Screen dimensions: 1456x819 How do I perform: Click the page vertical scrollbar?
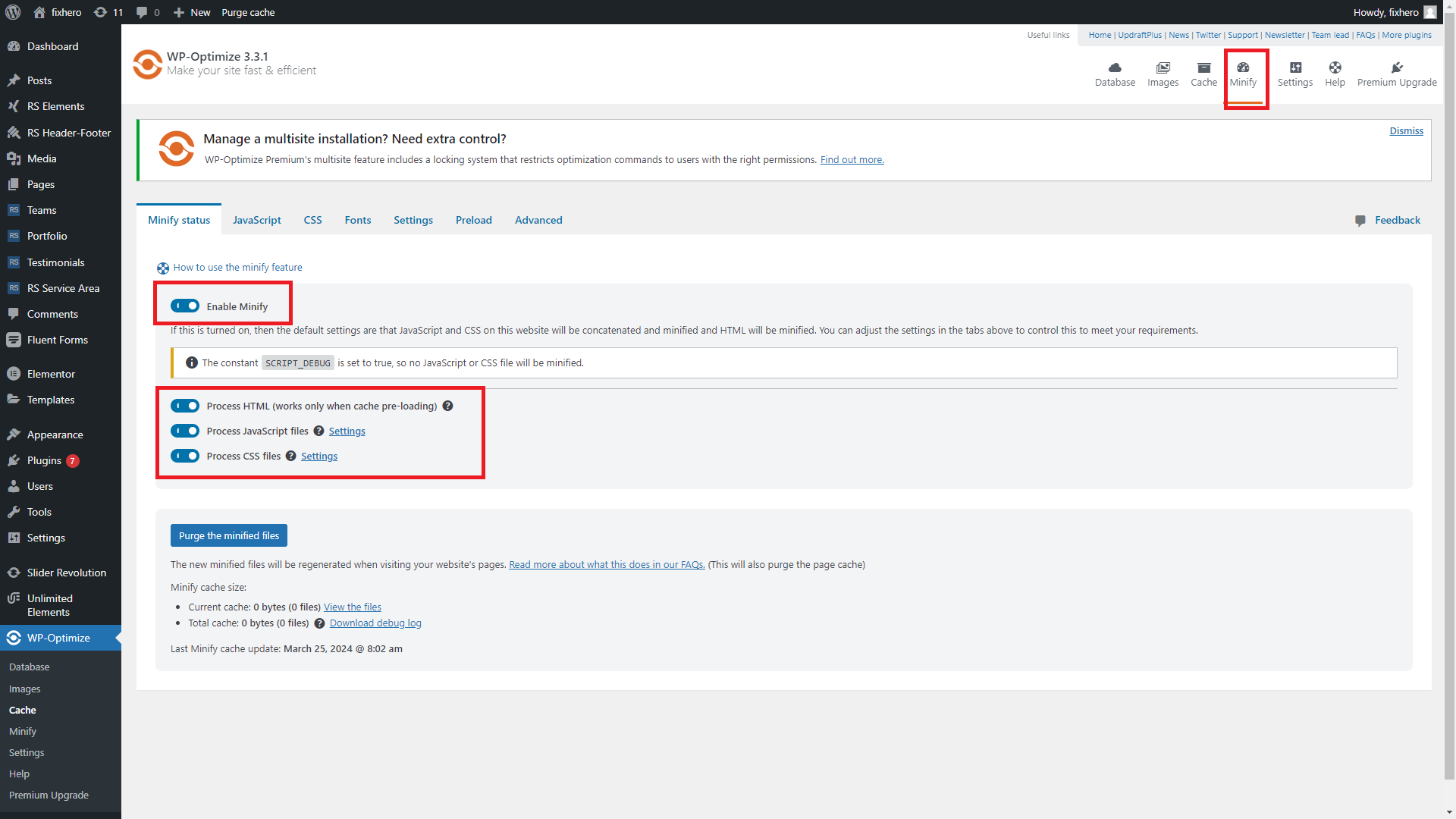point(1449,394)
